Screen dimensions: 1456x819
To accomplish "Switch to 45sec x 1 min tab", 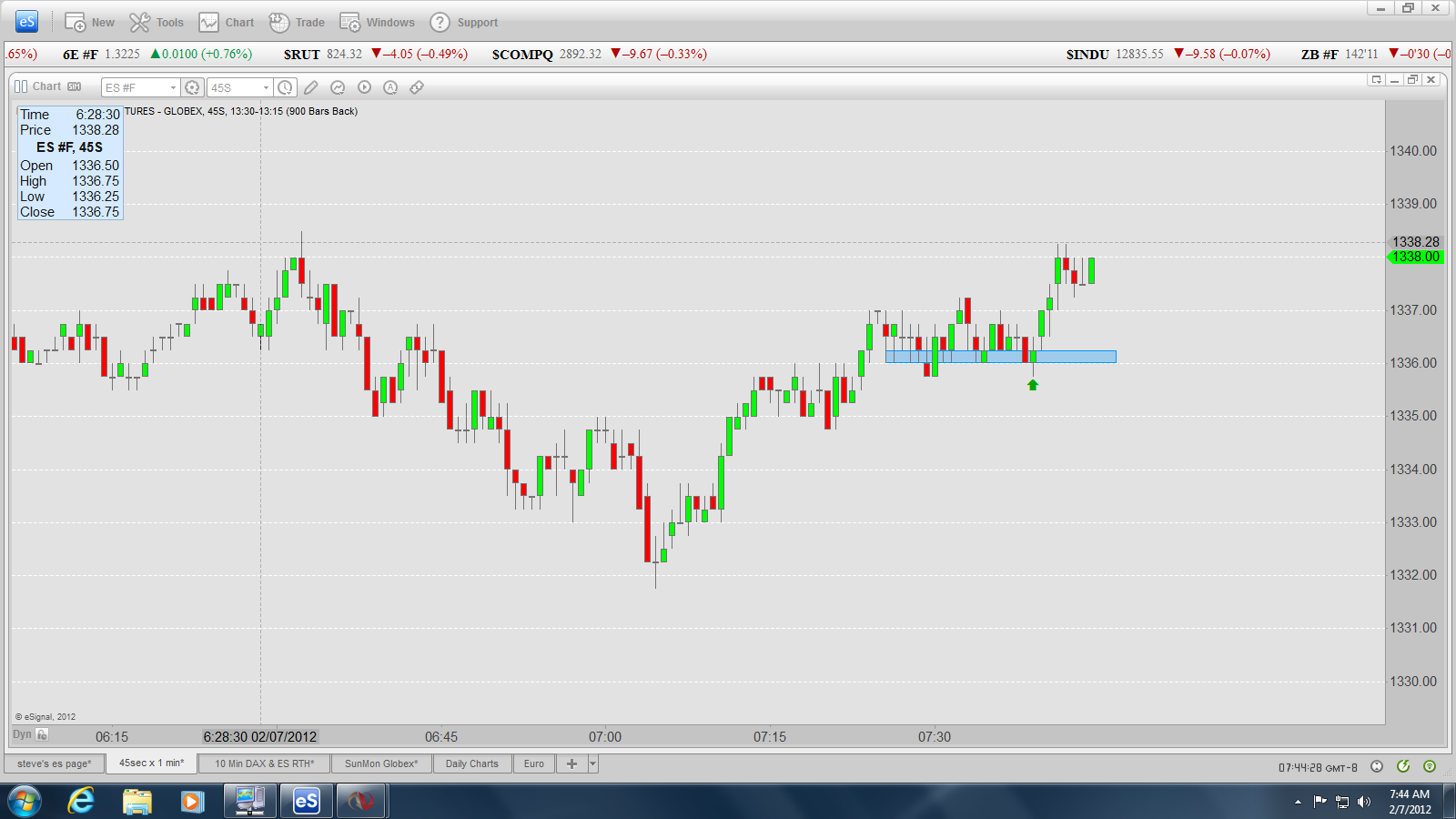I will coord(152,763).
